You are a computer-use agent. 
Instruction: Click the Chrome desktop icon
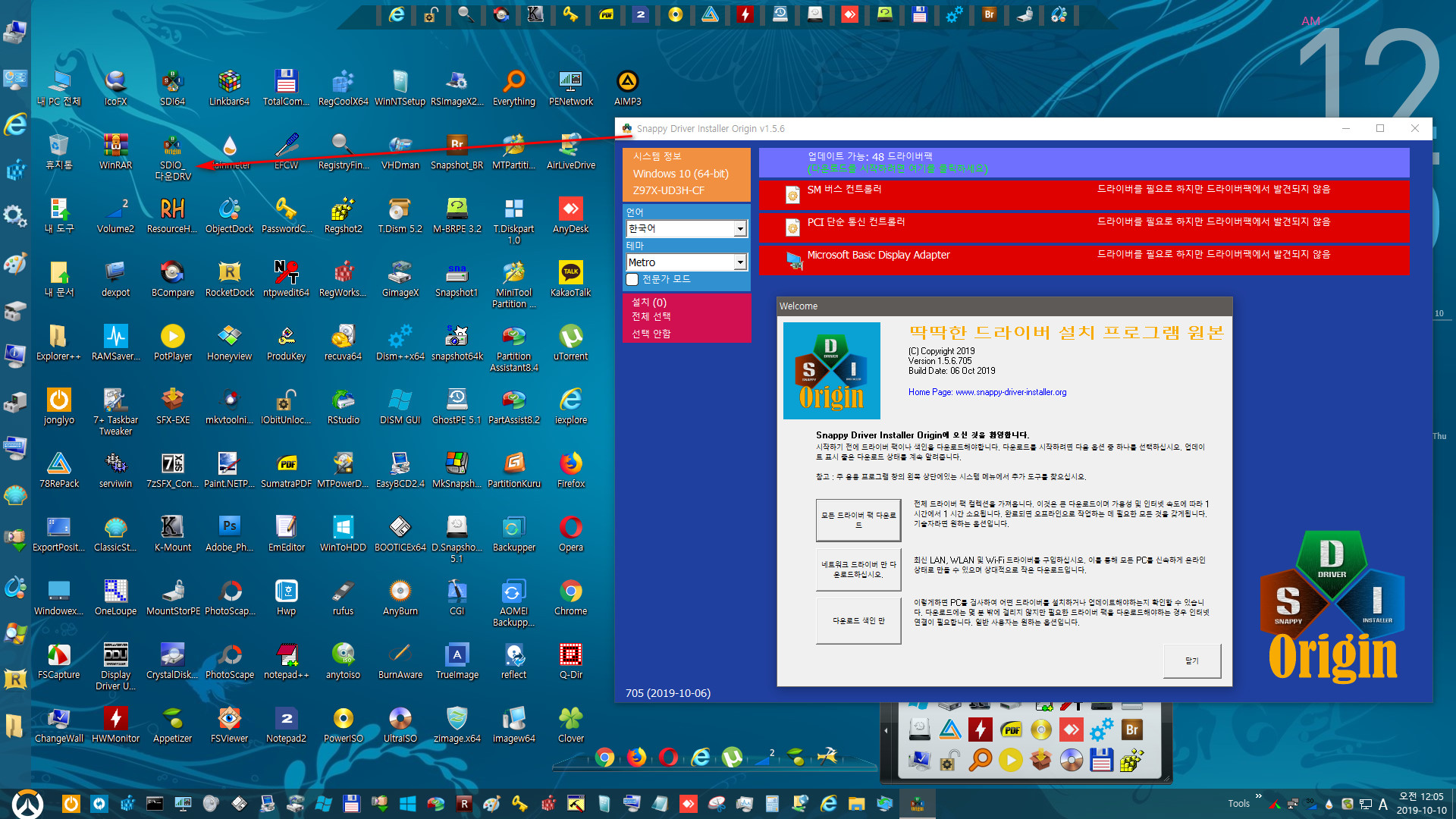tap(570, 598)
